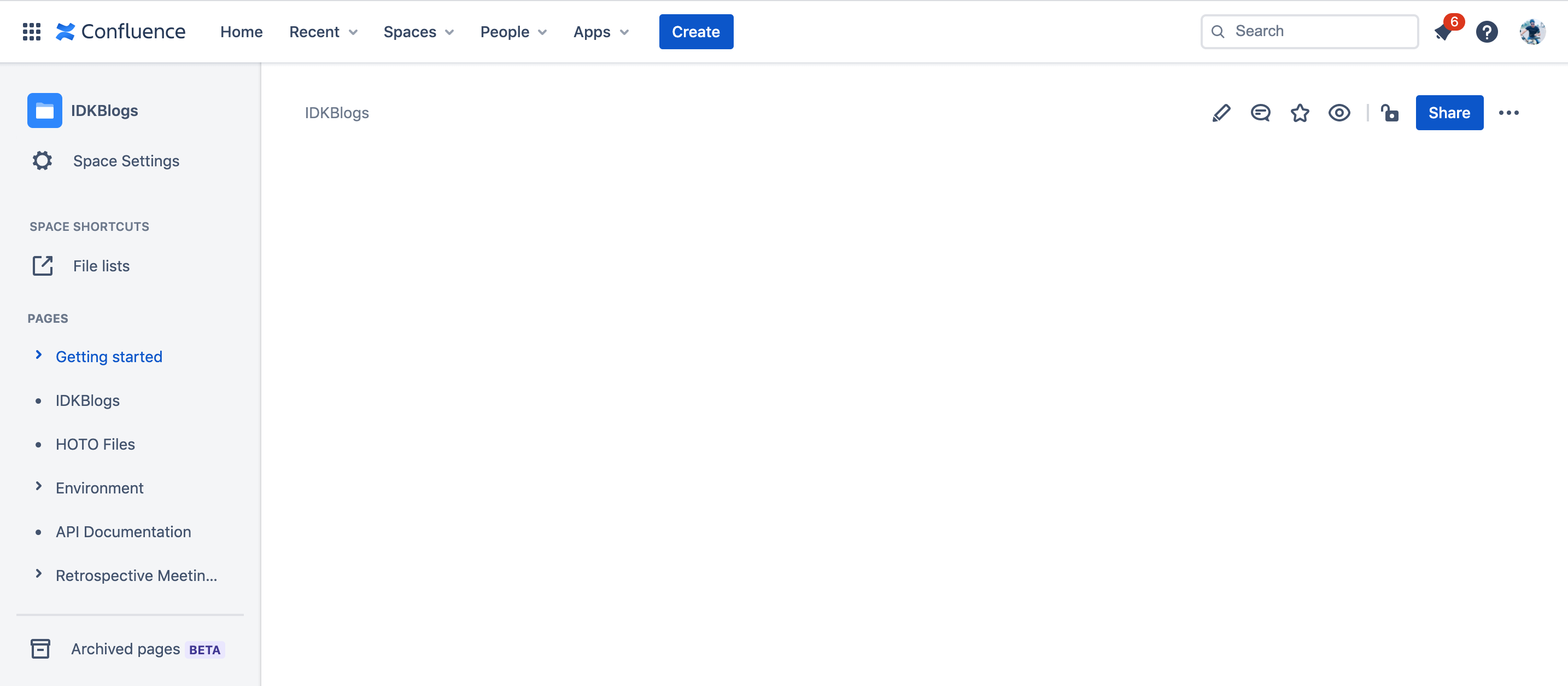The height and width of the screenshot is (686, 1568).
Task: Click the Confluence search input field
Action: [1311, 30]
